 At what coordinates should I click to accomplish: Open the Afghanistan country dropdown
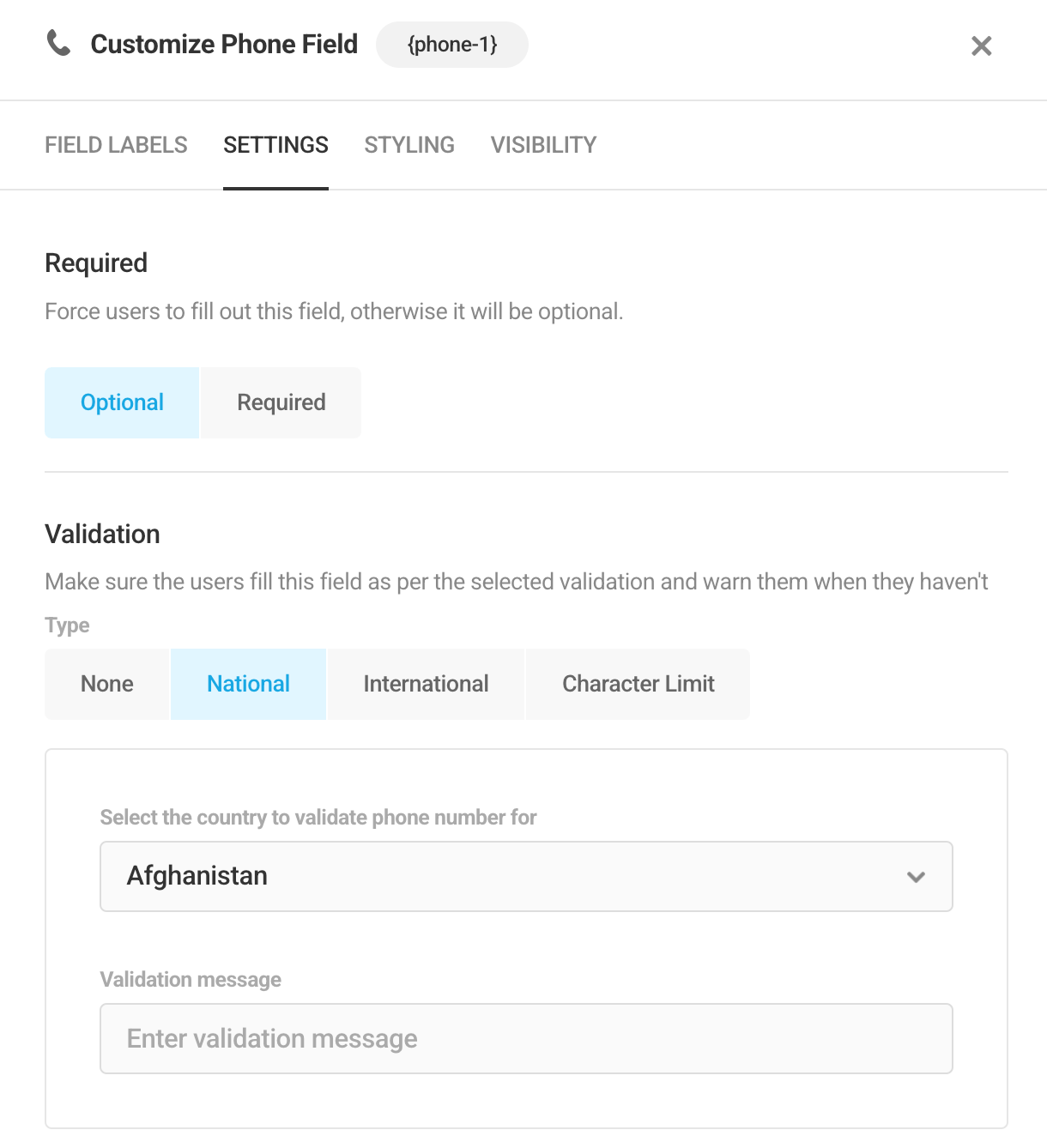[x=526, y=876]
